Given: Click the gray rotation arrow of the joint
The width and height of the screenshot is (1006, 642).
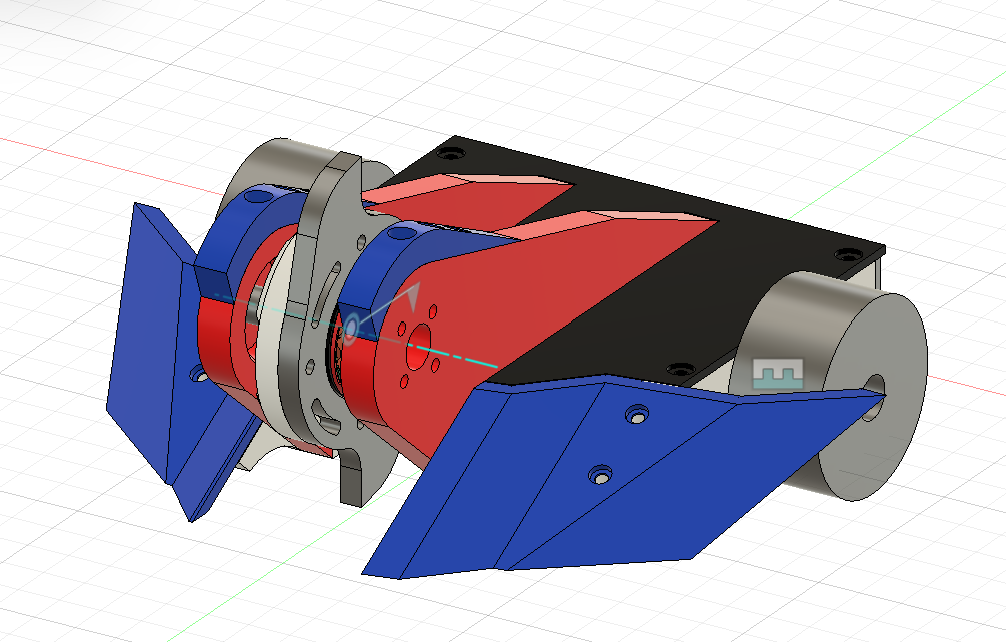Looking at the screenshot, I should coord(412,294).
